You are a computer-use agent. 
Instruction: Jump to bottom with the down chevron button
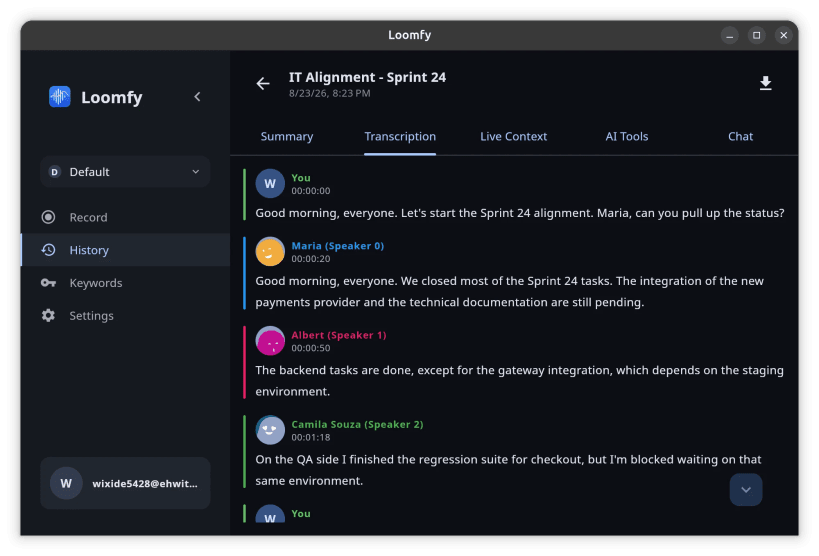click(x=746, y=490)
